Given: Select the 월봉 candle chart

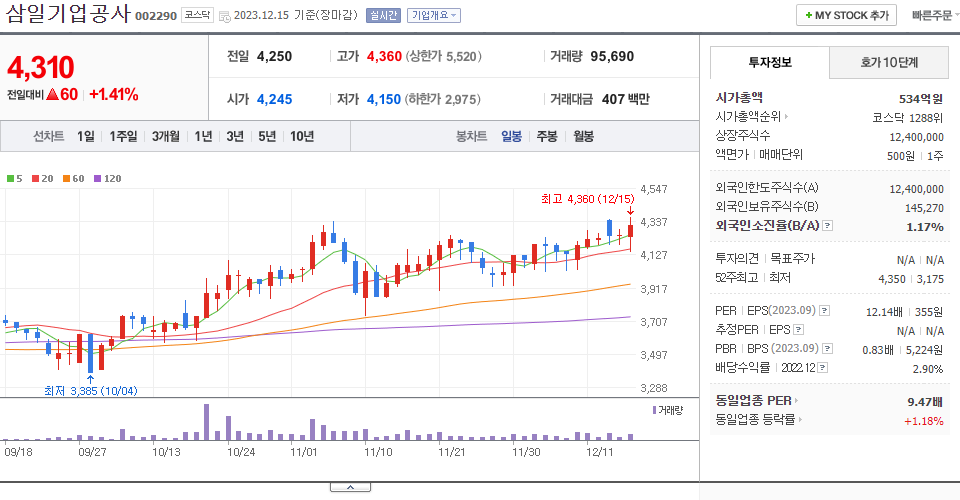Looking at the screenshot, I should (x=583, y=136).
